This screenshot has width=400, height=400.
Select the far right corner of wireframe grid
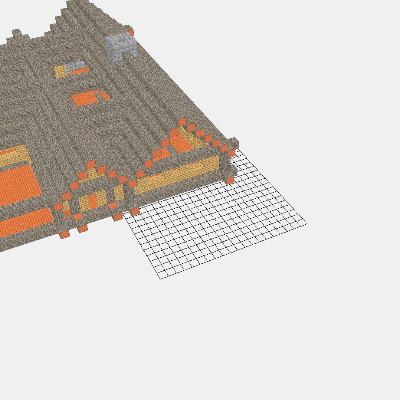click(x=306, y=223)
